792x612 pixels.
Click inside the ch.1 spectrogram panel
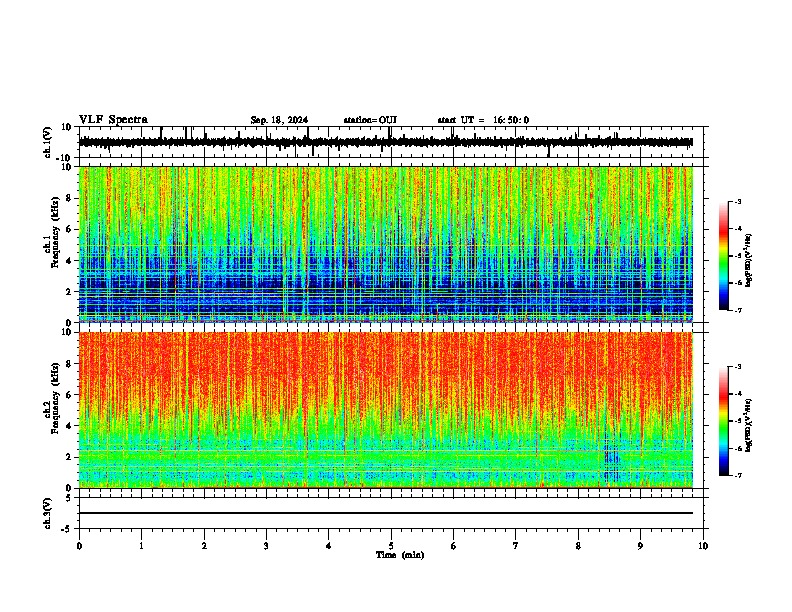(385, 244)
